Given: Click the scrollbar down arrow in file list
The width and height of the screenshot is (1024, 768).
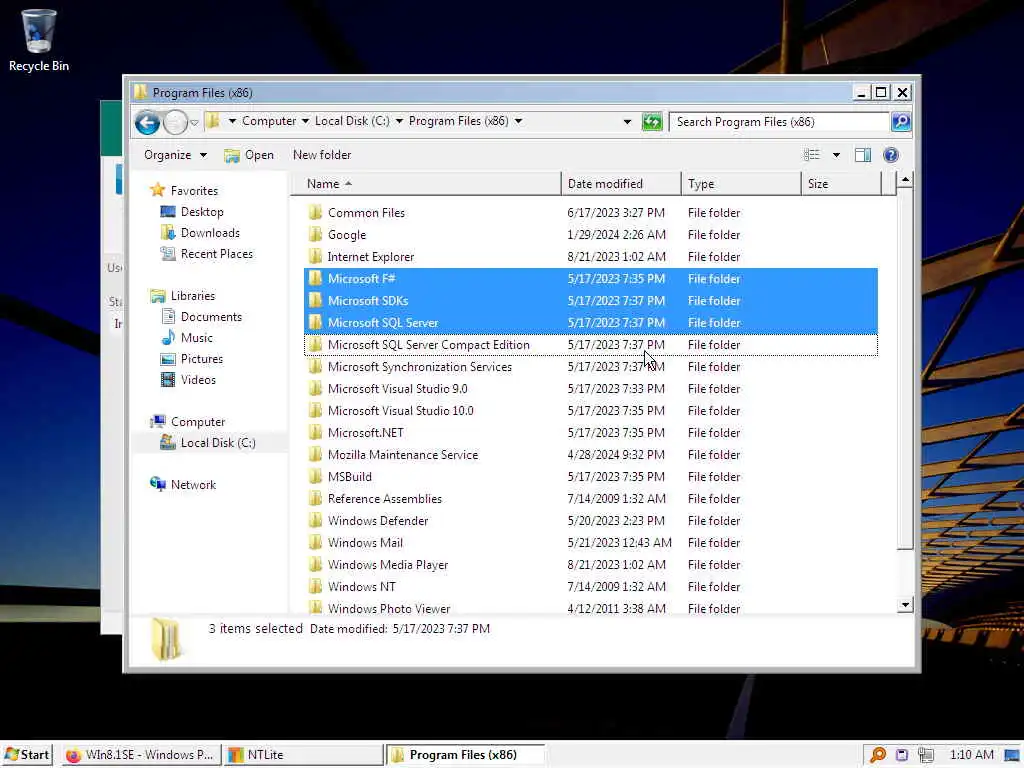Looking at the screenshot, I should (904, 605).
